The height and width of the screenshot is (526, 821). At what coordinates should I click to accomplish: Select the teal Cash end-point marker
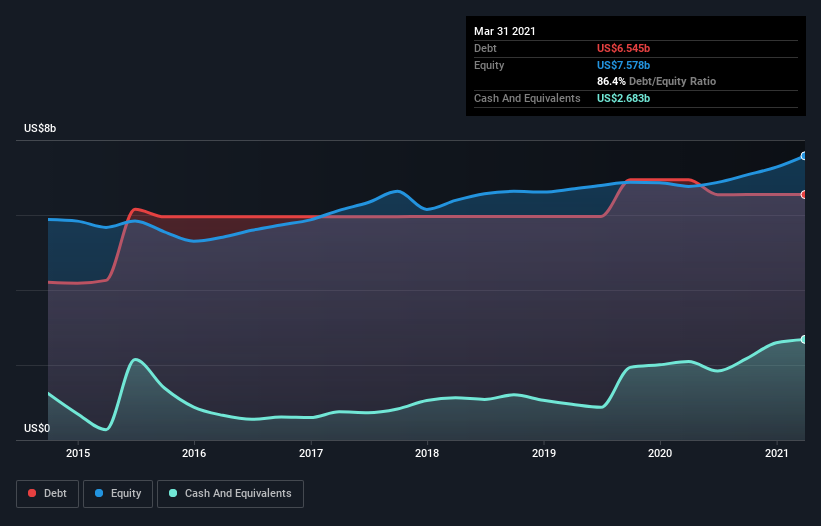point(804,340)
